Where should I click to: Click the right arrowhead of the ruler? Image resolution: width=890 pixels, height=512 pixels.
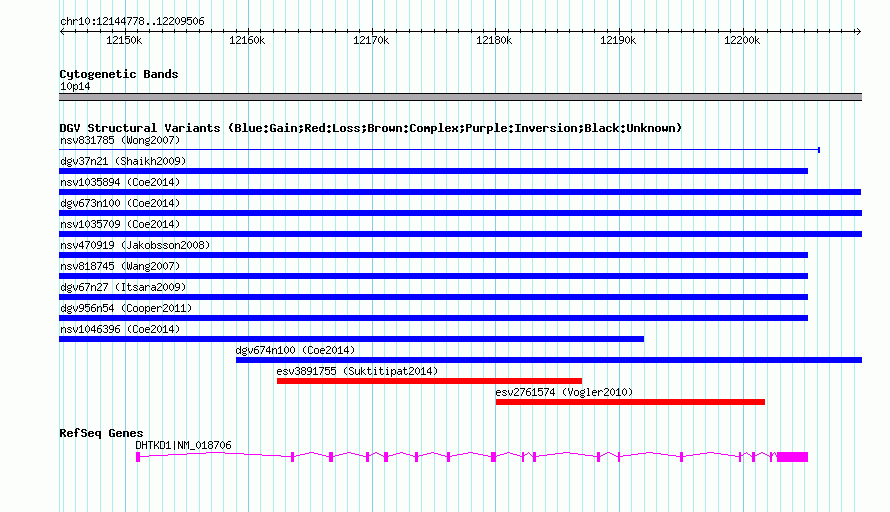859,32
